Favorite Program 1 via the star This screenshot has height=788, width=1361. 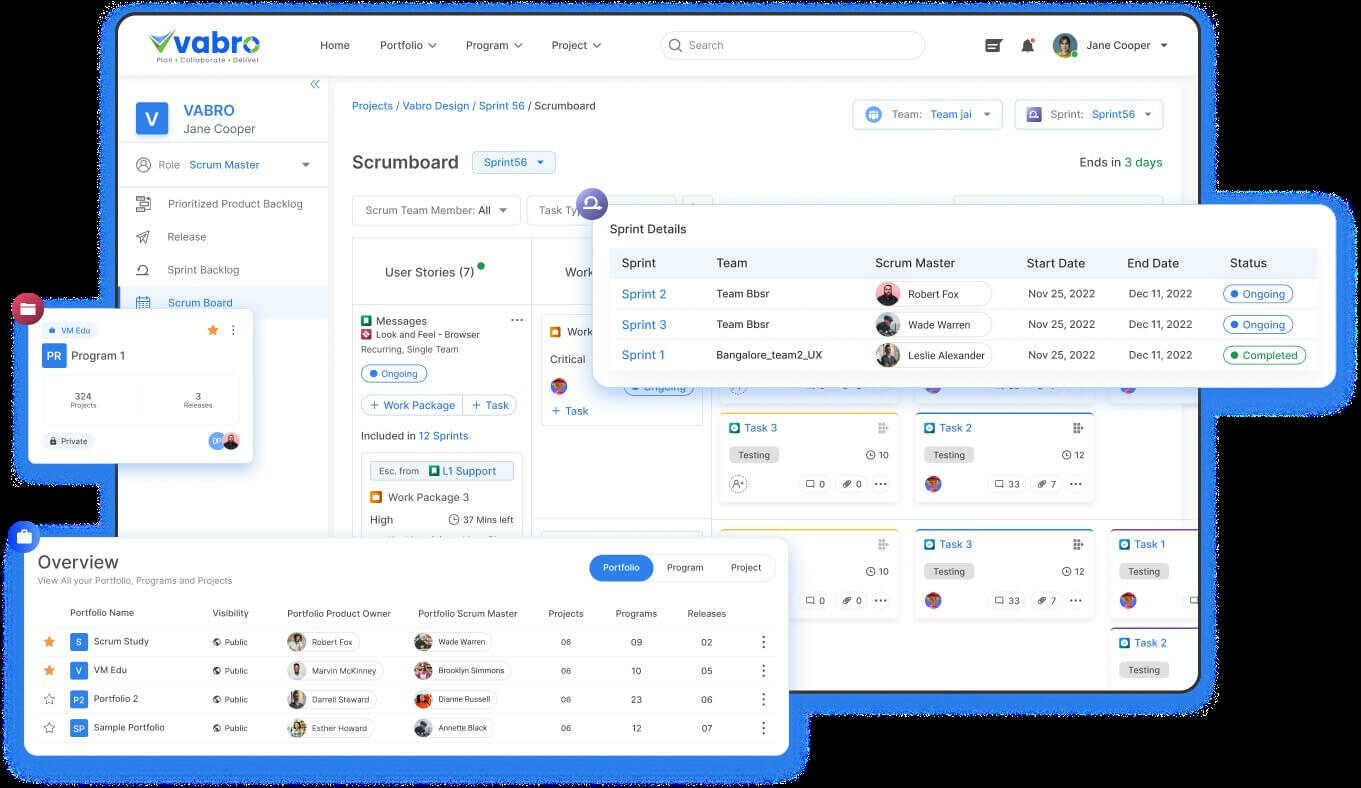click(213, 330)
